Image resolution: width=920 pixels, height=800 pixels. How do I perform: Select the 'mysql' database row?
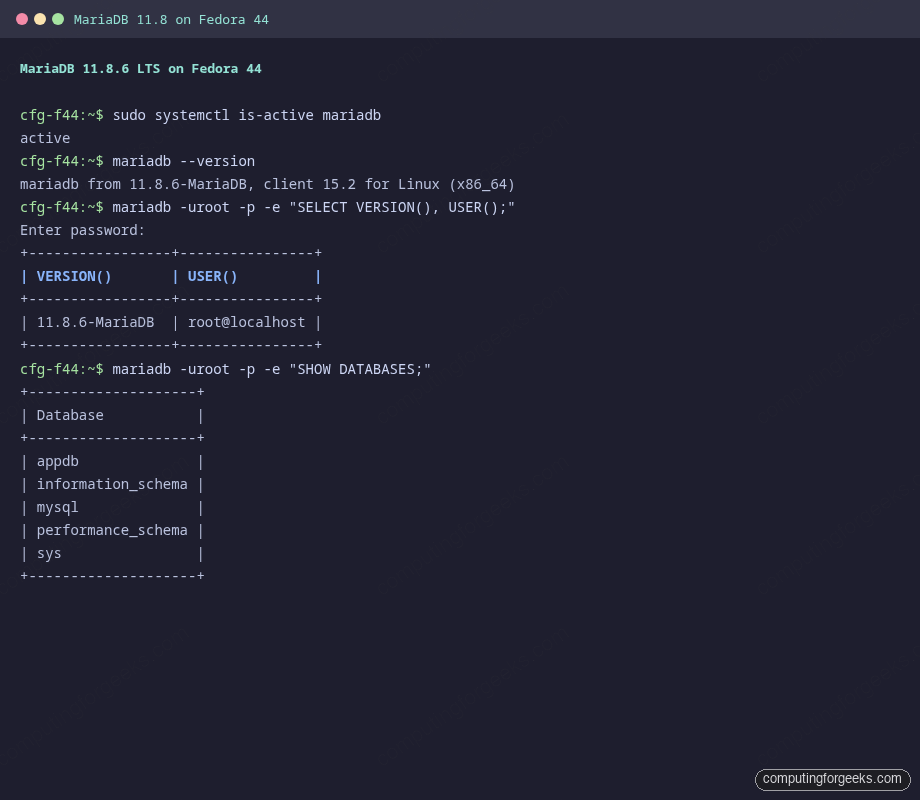click(x=112, y=507)
